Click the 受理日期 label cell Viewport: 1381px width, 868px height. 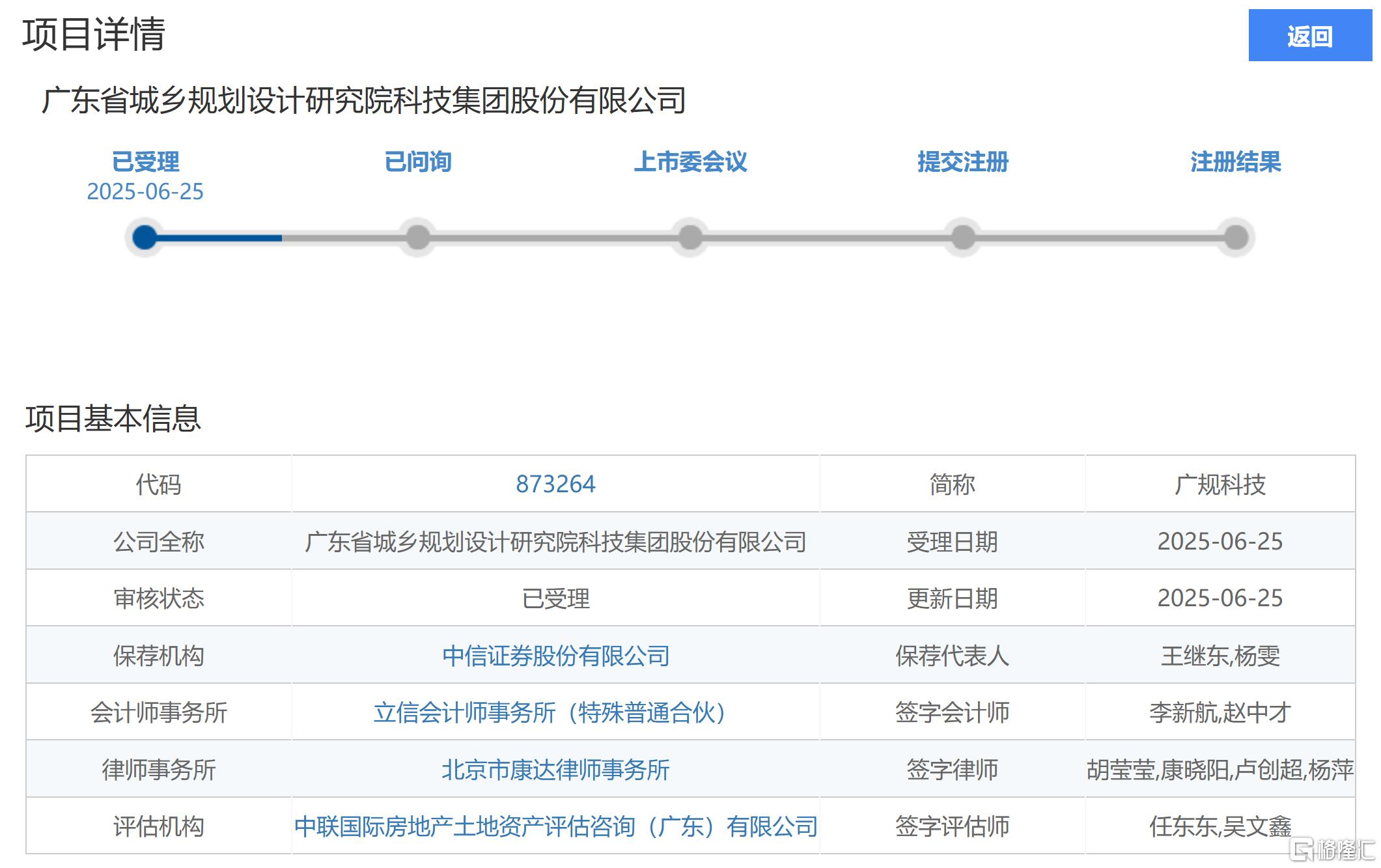point(953,541)
